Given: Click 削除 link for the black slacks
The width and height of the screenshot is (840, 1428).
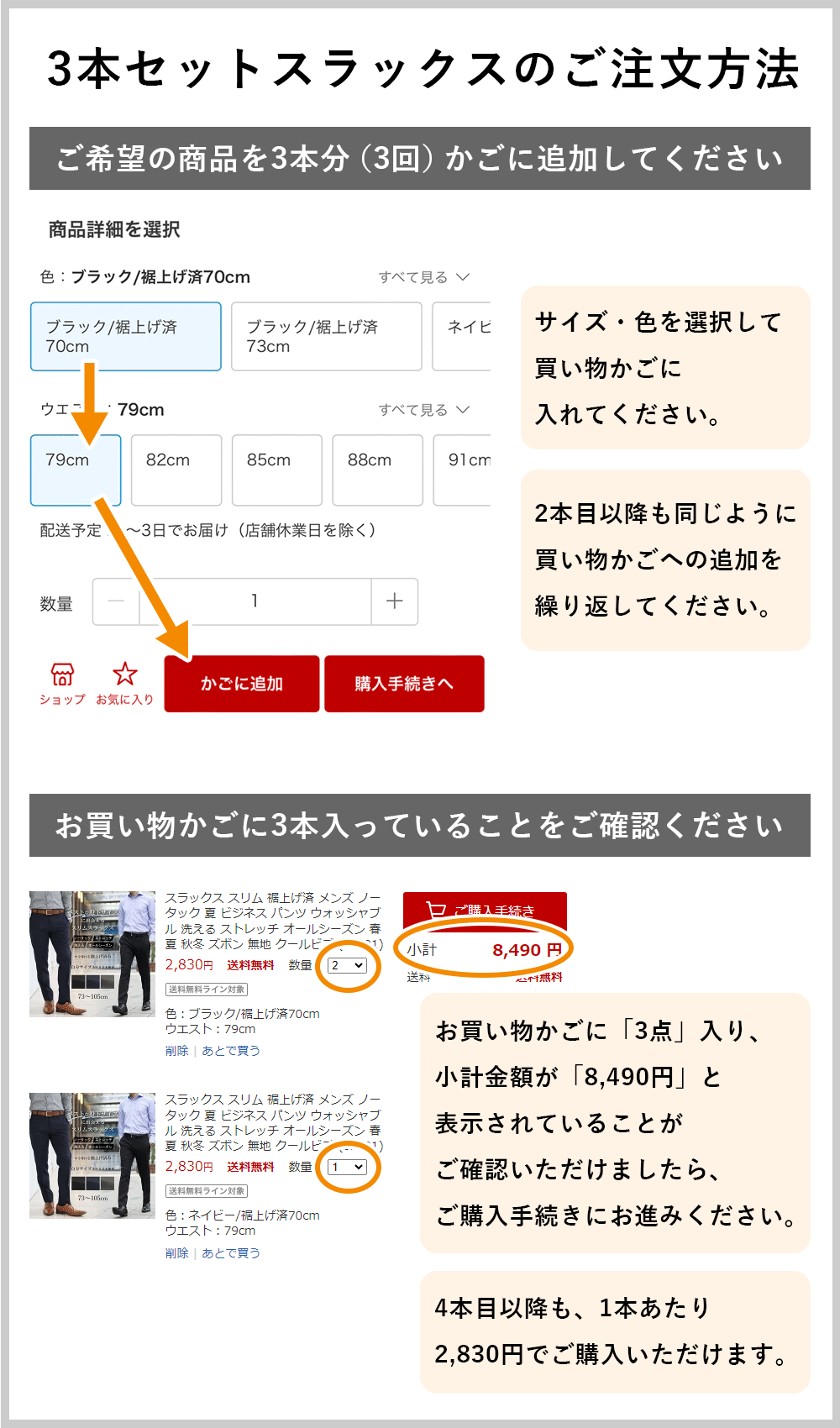Looking at the screenshot, I should point(176,1051).
